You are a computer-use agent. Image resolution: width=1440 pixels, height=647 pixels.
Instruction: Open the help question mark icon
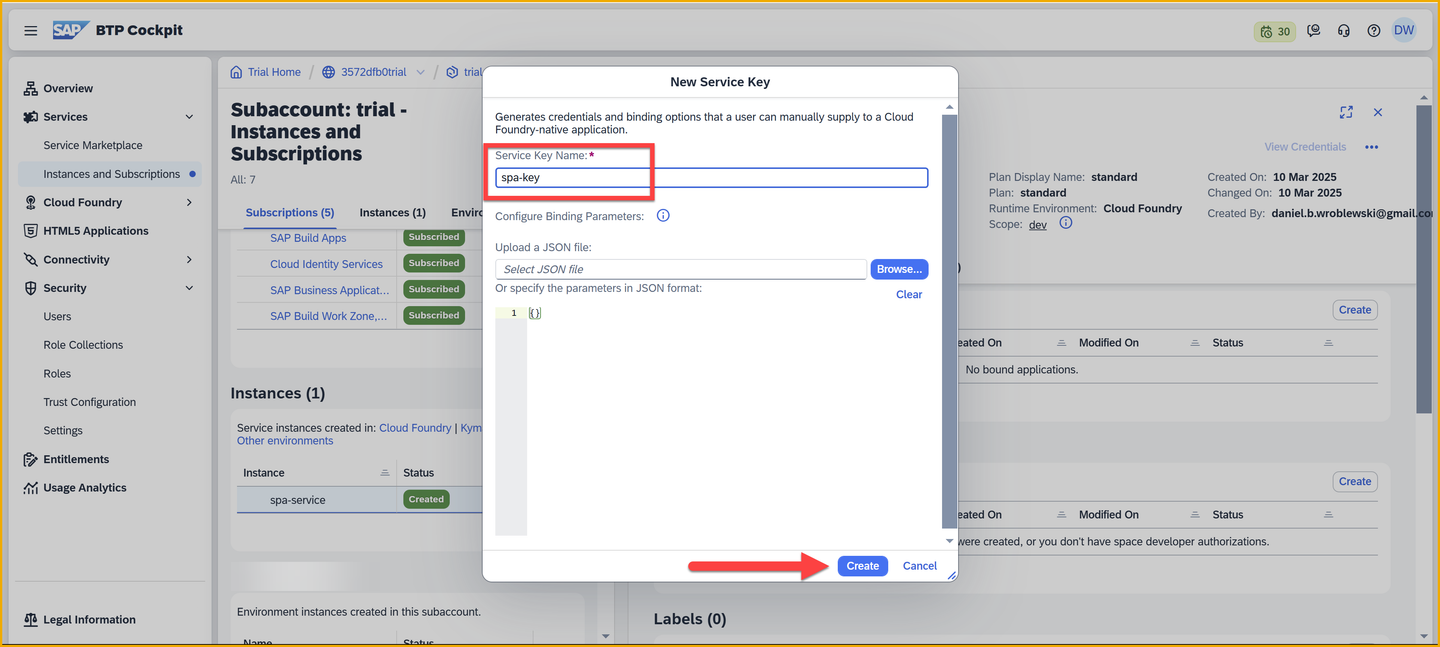pyautogui.click(x=1374, y=31)
